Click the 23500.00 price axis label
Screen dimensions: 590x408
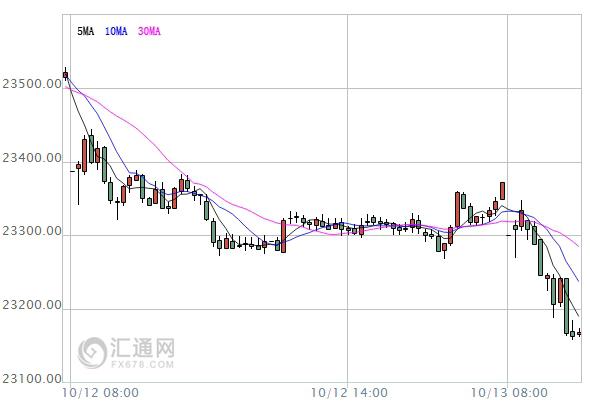click(32, 84)
